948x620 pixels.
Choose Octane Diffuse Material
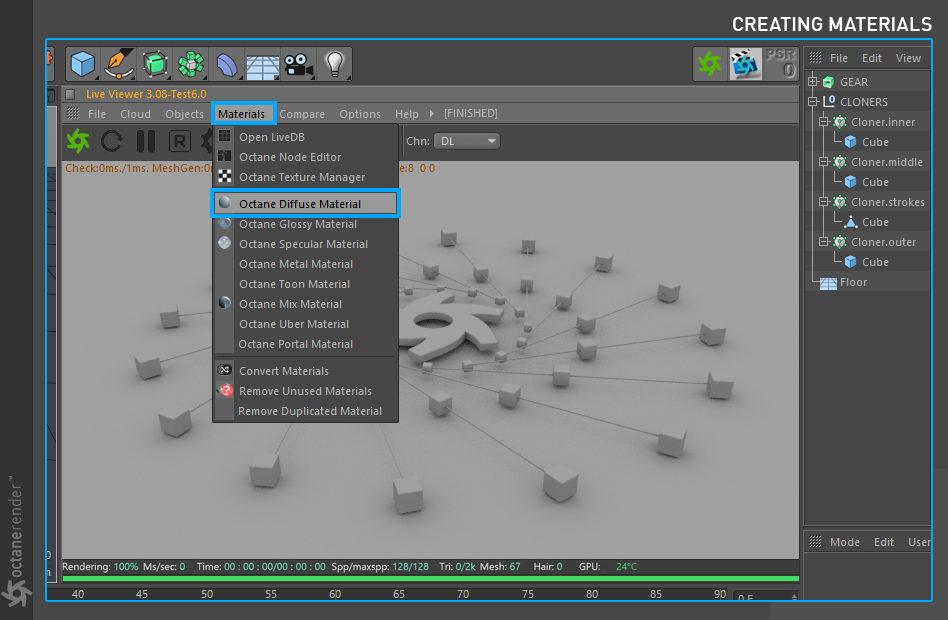click(x=305, y=203)
